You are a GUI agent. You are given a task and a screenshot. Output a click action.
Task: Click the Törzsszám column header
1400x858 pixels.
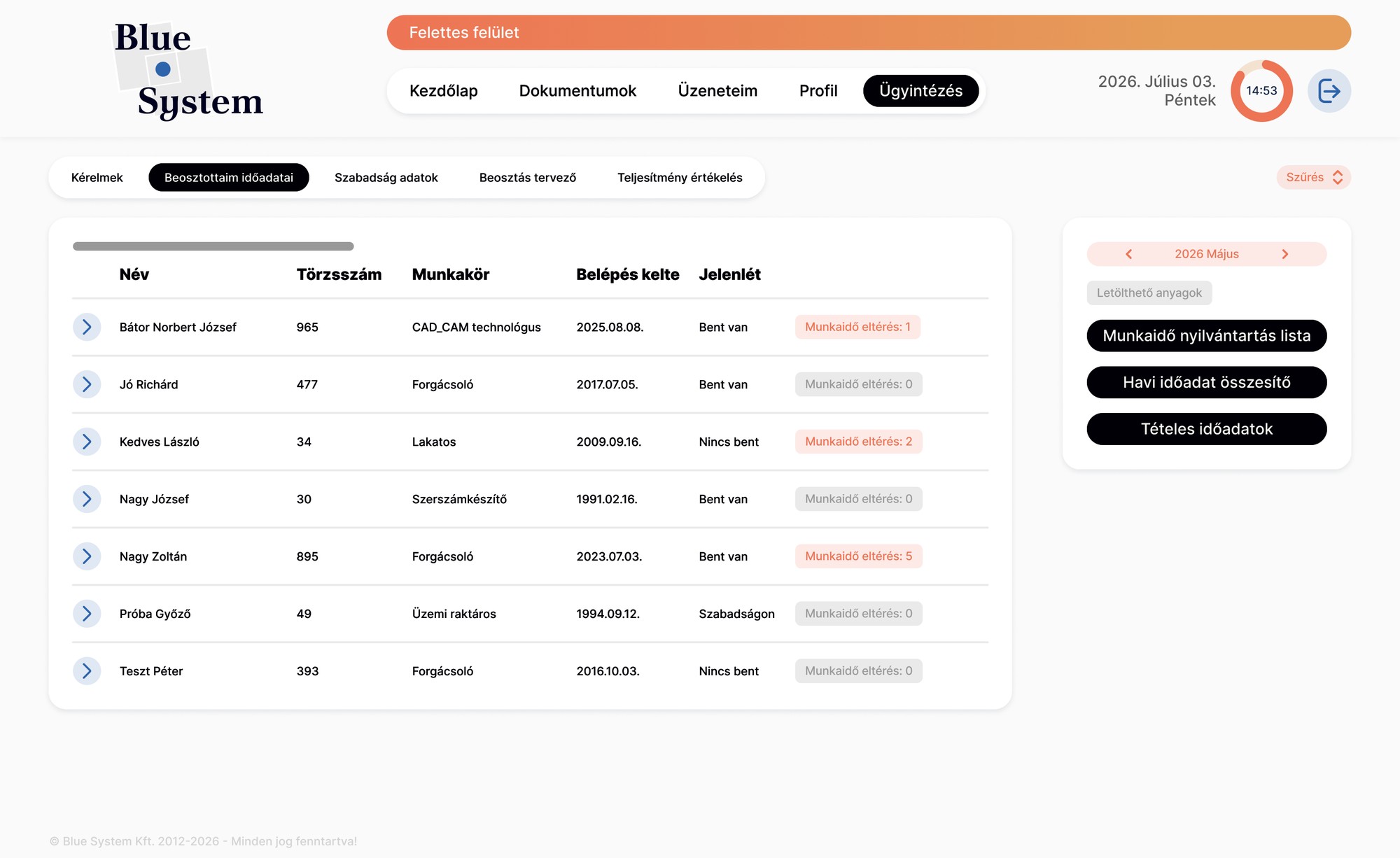[x=339, y=274]
